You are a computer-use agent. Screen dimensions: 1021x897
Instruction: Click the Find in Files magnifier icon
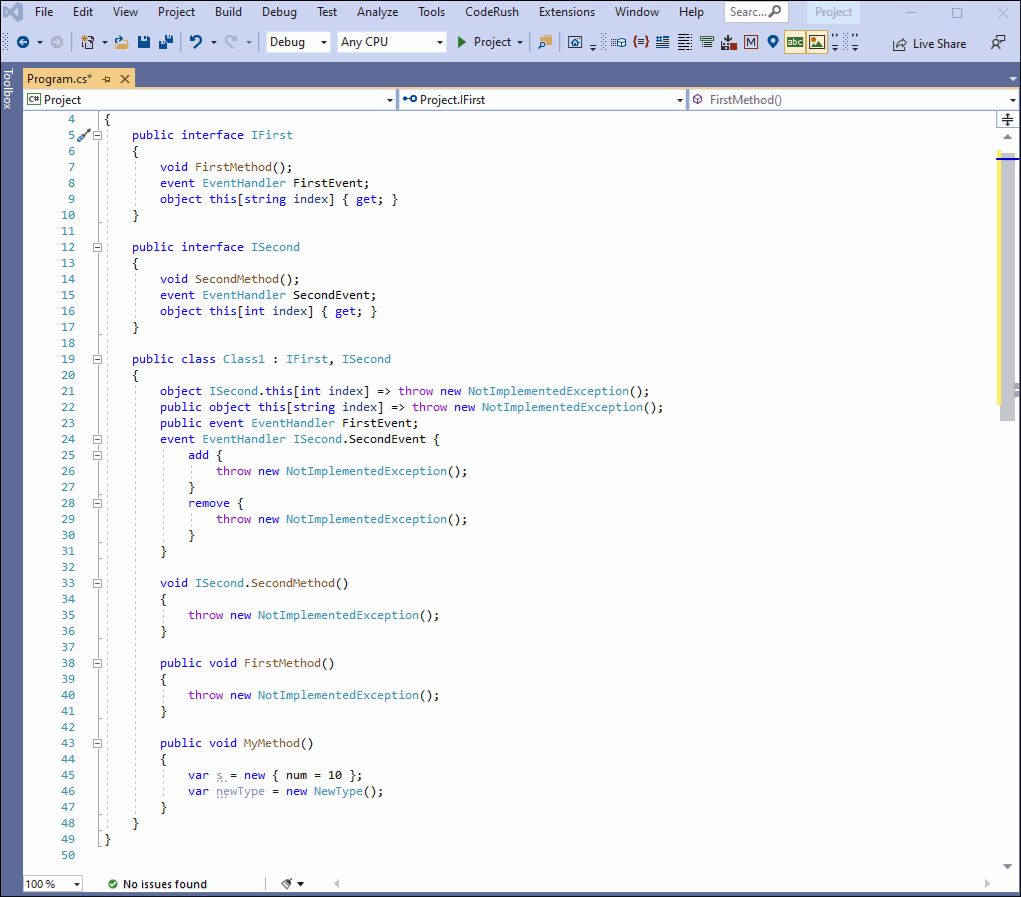pos(545,42)
